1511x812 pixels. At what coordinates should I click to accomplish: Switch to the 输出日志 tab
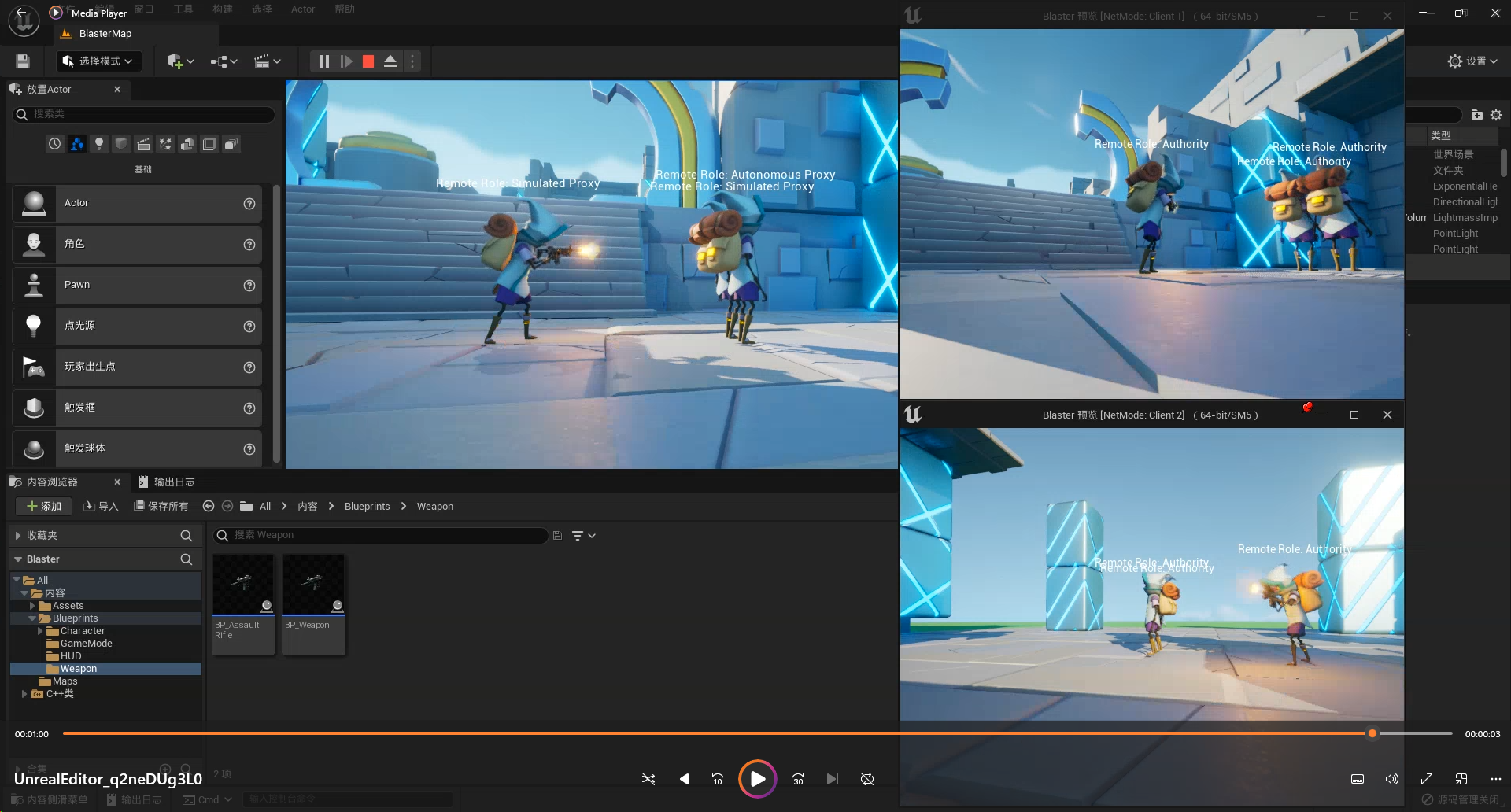pos(167,482)
